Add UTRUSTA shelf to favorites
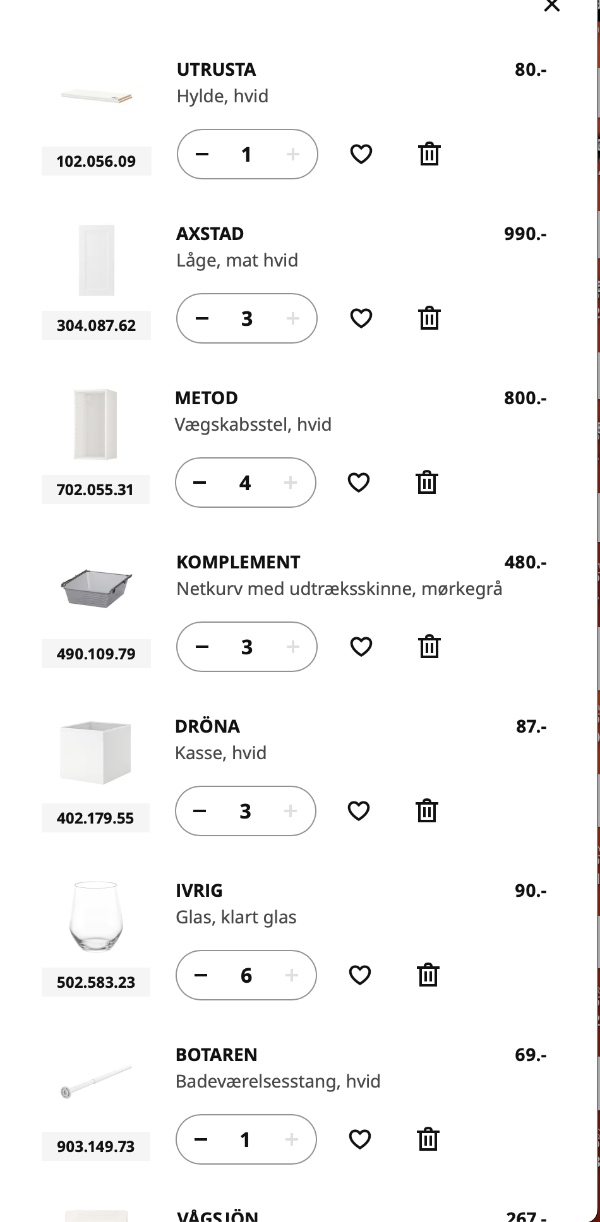 [361, 154]
